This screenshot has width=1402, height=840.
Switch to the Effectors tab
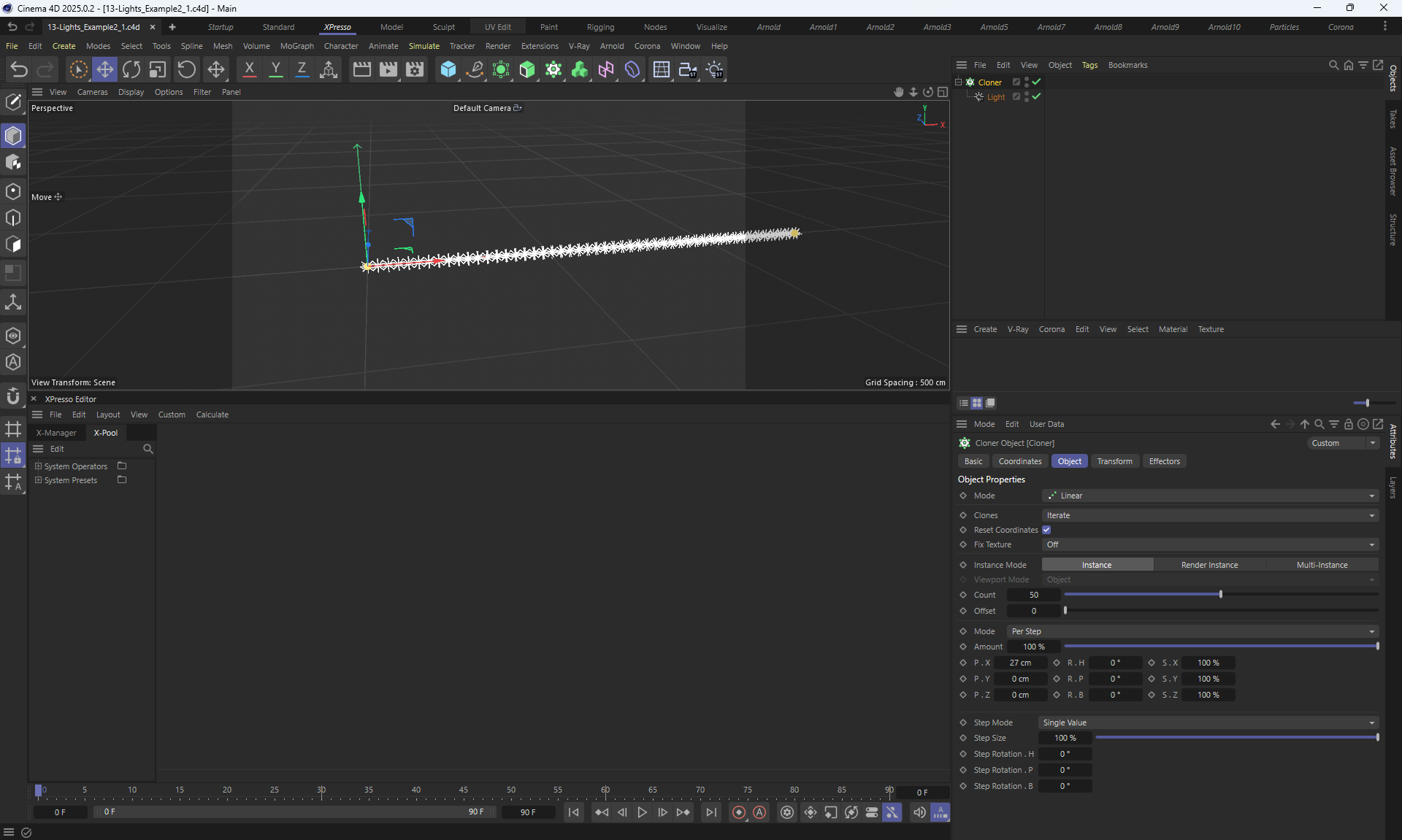(x=1164, y=461)
